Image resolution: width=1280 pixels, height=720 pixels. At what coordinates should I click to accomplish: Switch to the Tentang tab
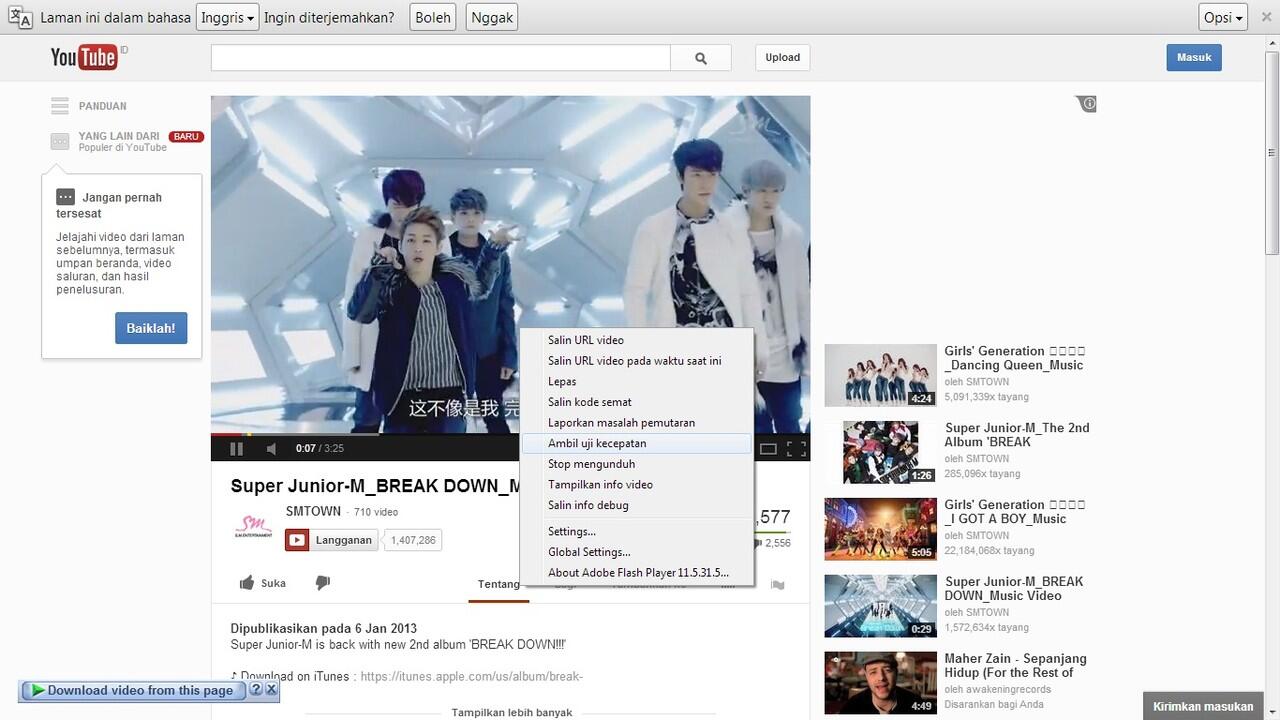[498, 584]
